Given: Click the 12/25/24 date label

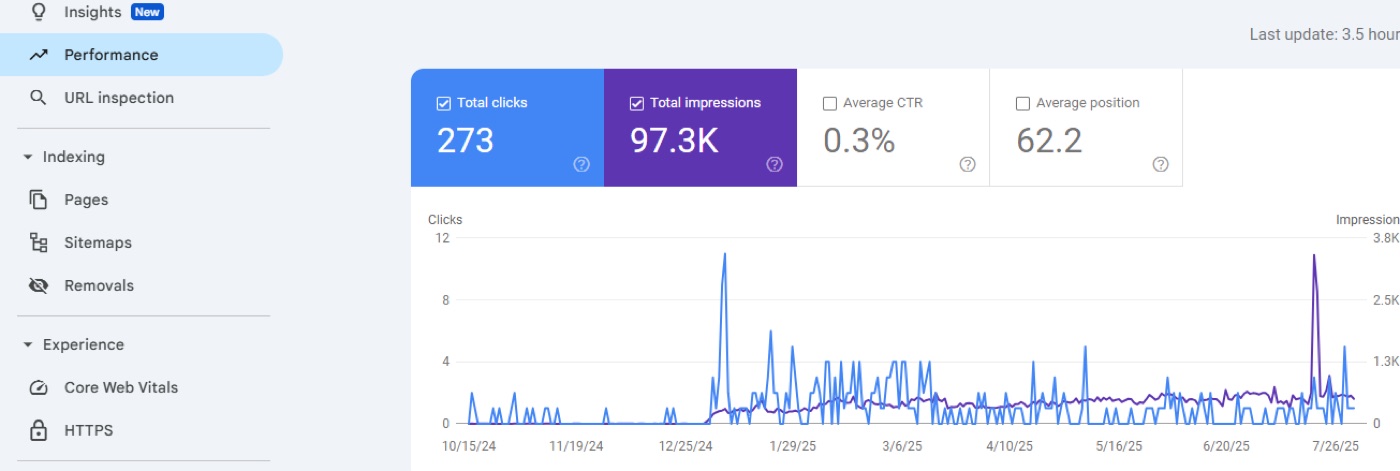Looking at the screenshot, I should (x=685, y=445).
